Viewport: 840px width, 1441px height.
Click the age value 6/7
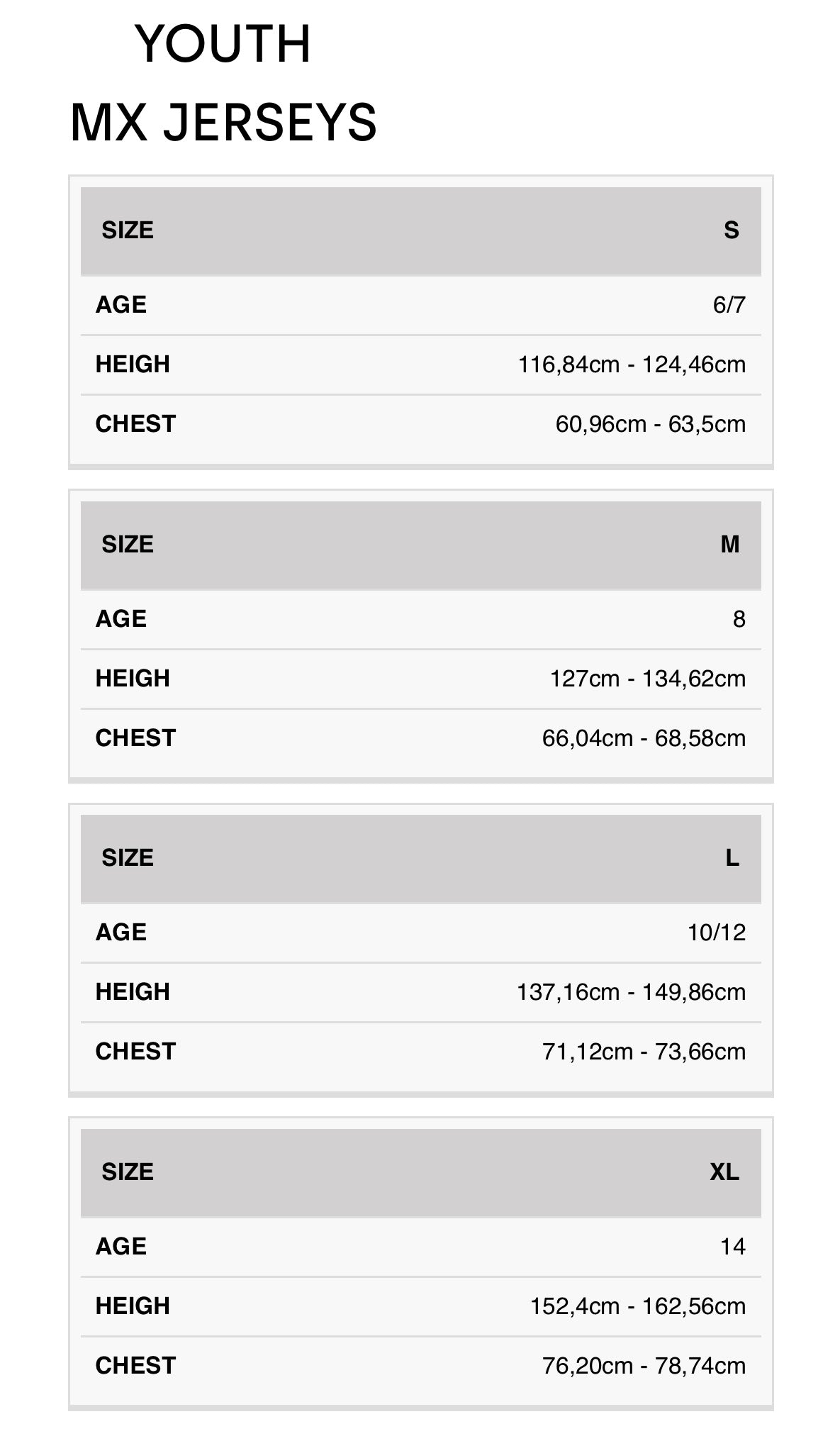[x=729, y=305]
